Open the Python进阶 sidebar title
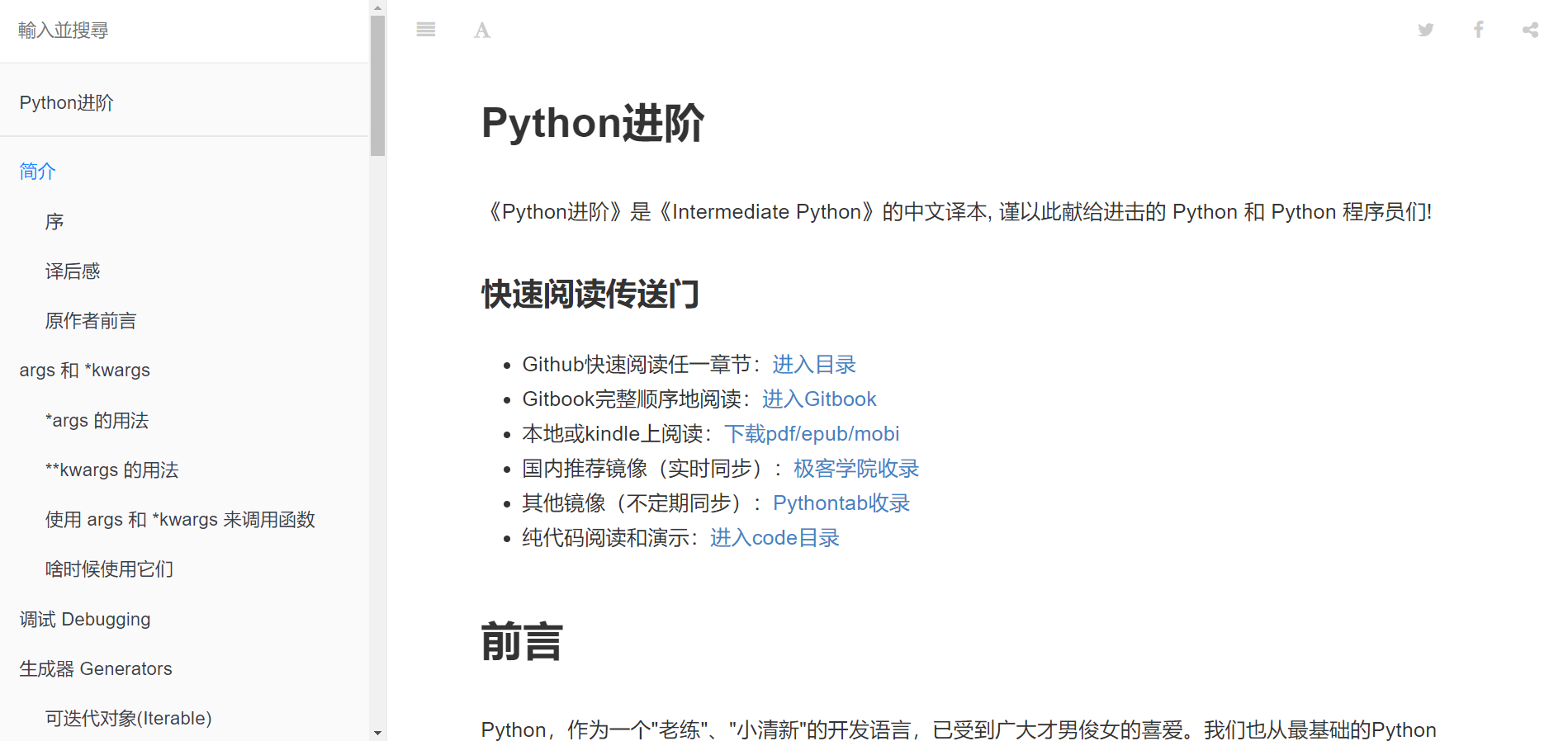 click(67, 103)
